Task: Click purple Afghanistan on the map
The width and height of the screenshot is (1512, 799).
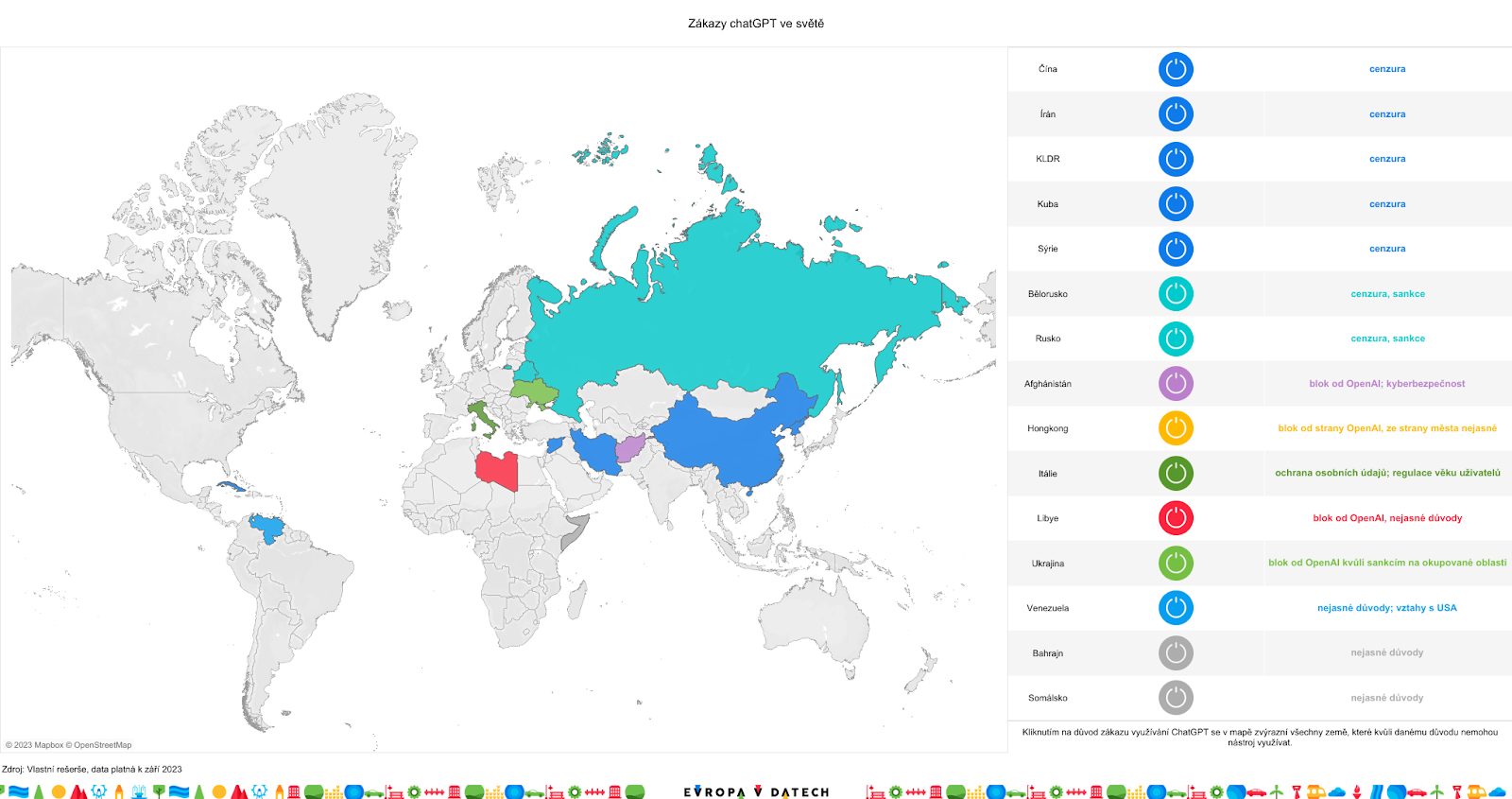Action: coord(629,447)
